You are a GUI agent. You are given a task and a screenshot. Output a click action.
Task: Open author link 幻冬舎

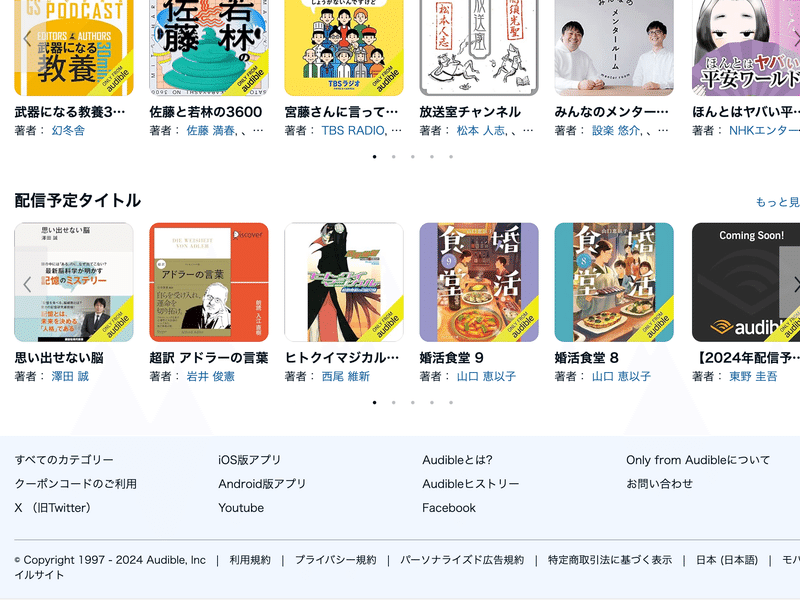click(68, 131)
